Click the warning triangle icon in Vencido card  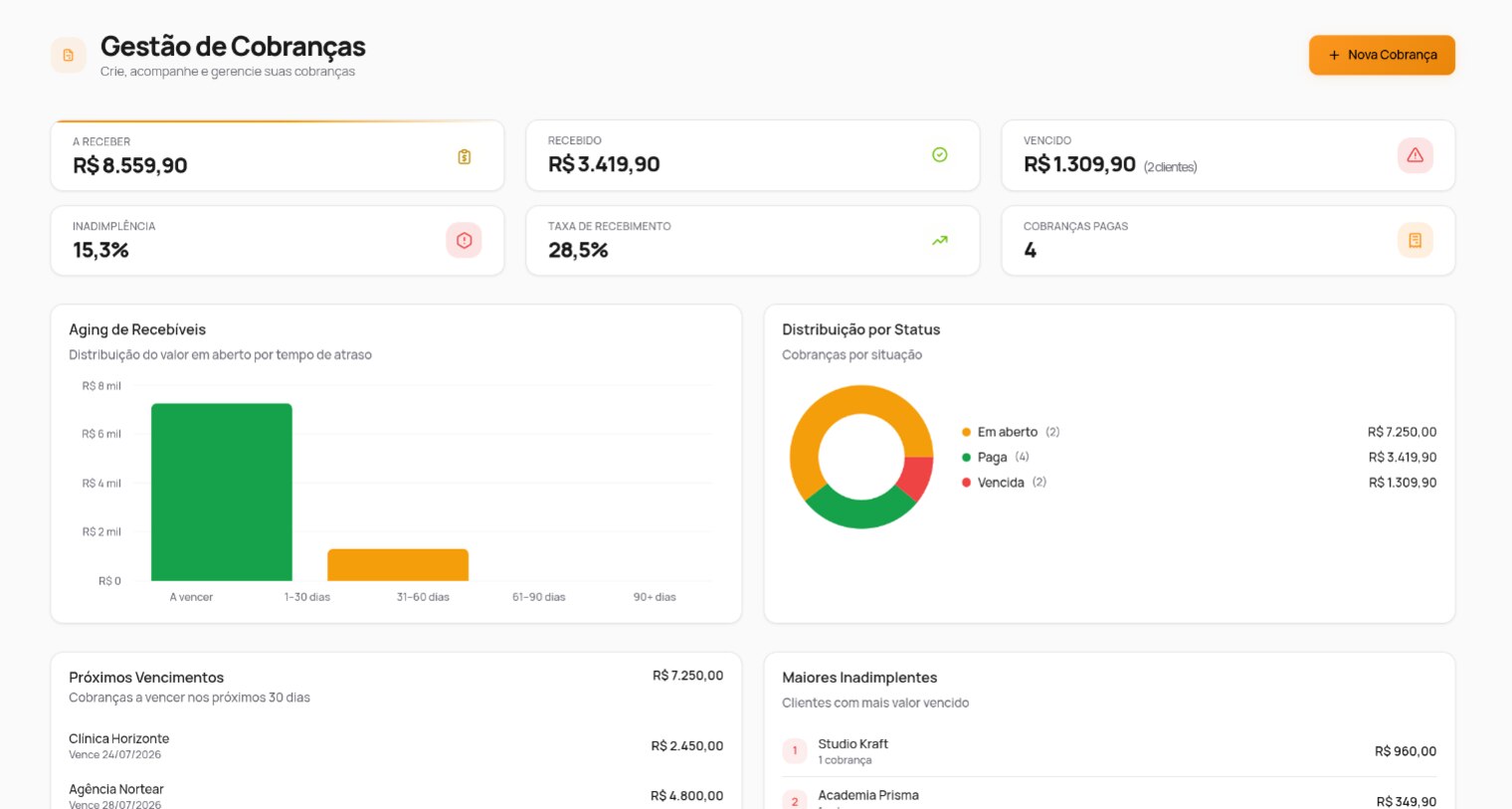(x=1416, y=155)
